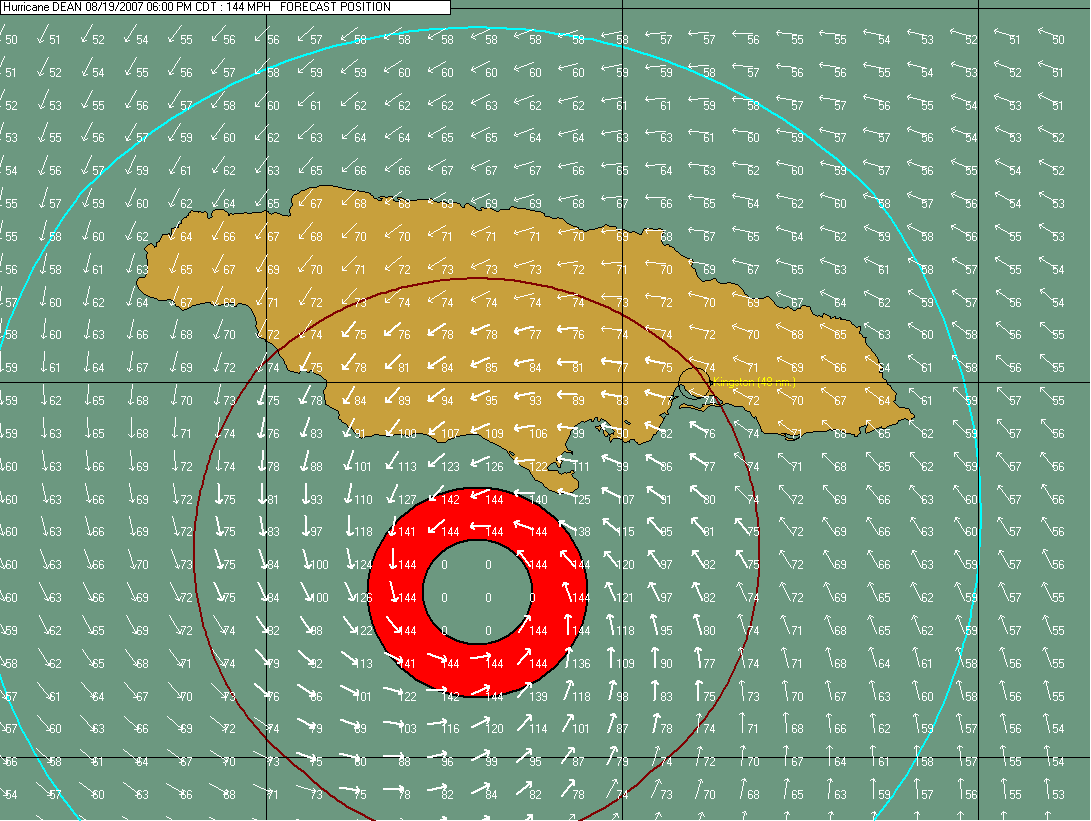The width and height of the screenshot is (1091, 821).
Task: Select the yellow Kingston (48 nm.) label
Action: click(x=754, y=382)
